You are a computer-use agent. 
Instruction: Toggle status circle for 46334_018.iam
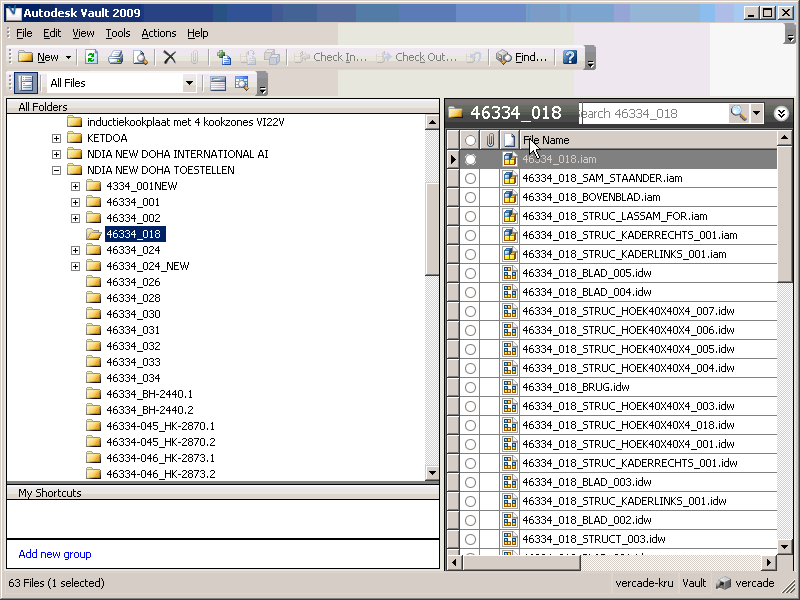pyautogui.click(x=470, y=159)
